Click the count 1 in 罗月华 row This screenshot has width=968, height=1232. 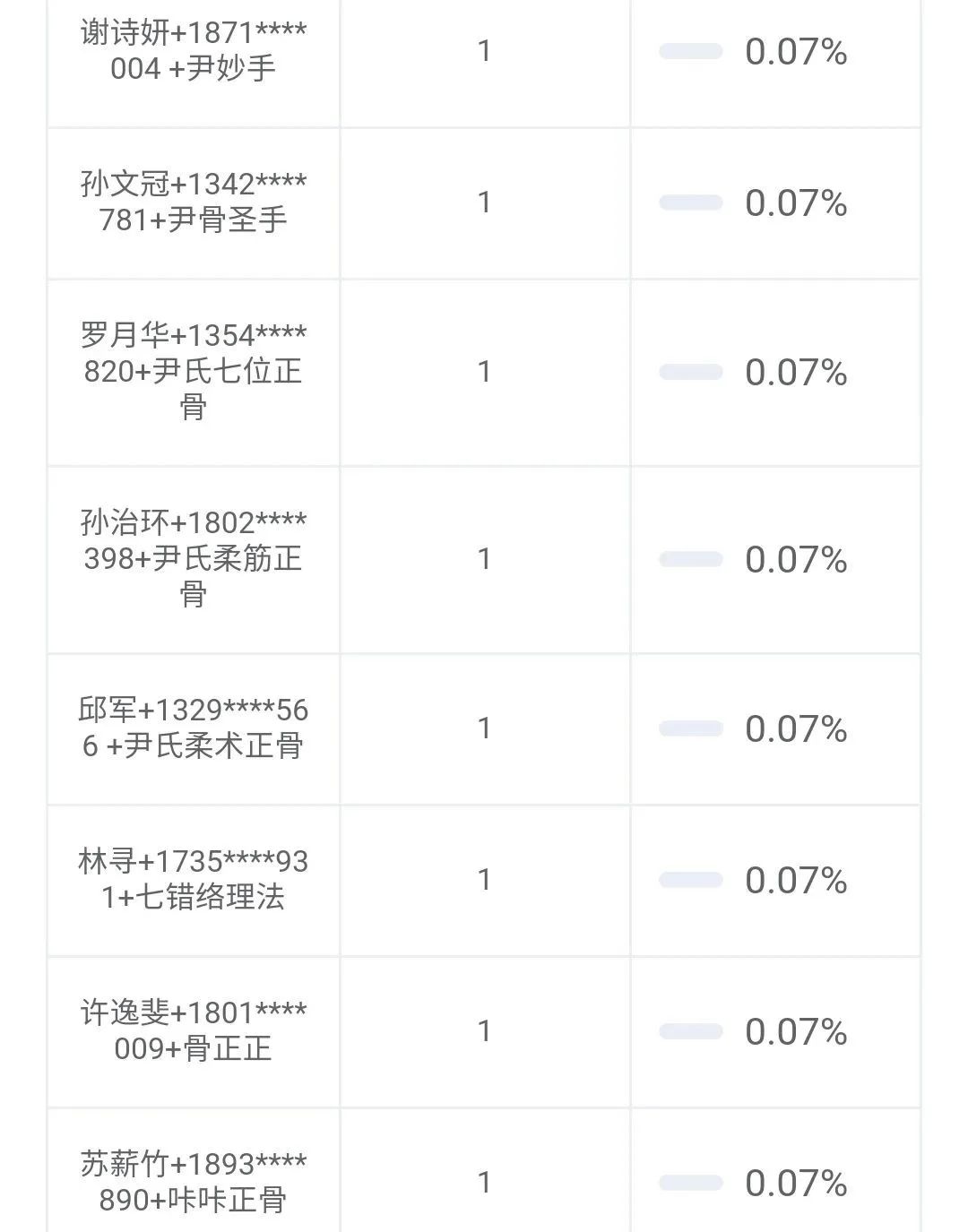pyautogui.click(x=484, y=372)
